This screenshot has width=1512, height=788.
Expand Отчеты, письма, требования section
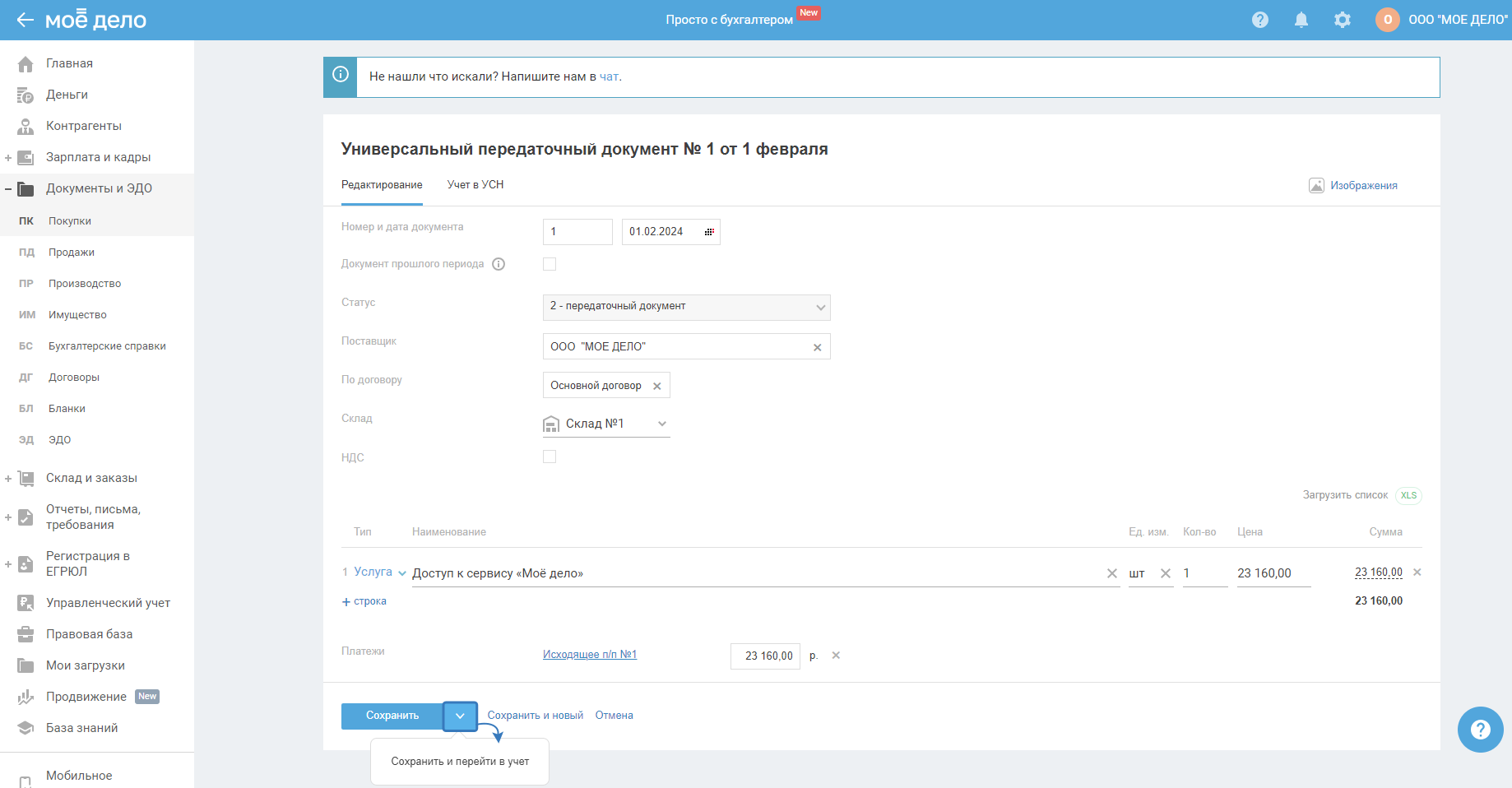(x=8, y=517)
